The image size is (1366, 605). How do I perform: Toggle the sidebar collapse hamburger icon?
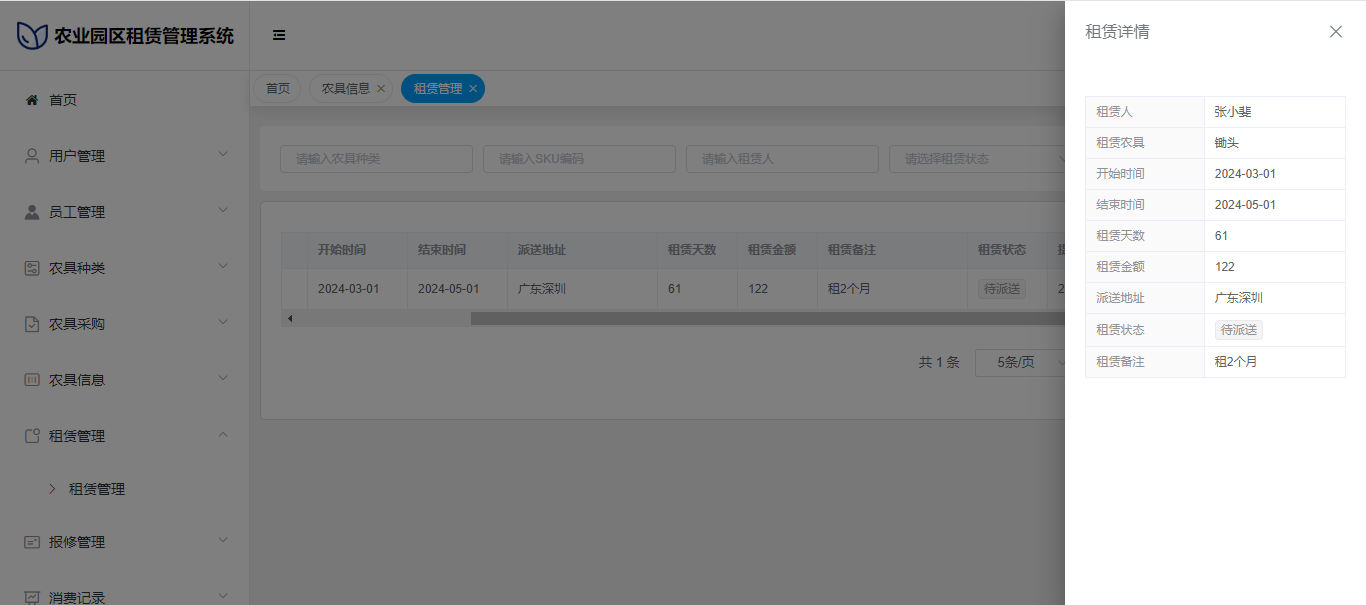(x=279, y=35)
